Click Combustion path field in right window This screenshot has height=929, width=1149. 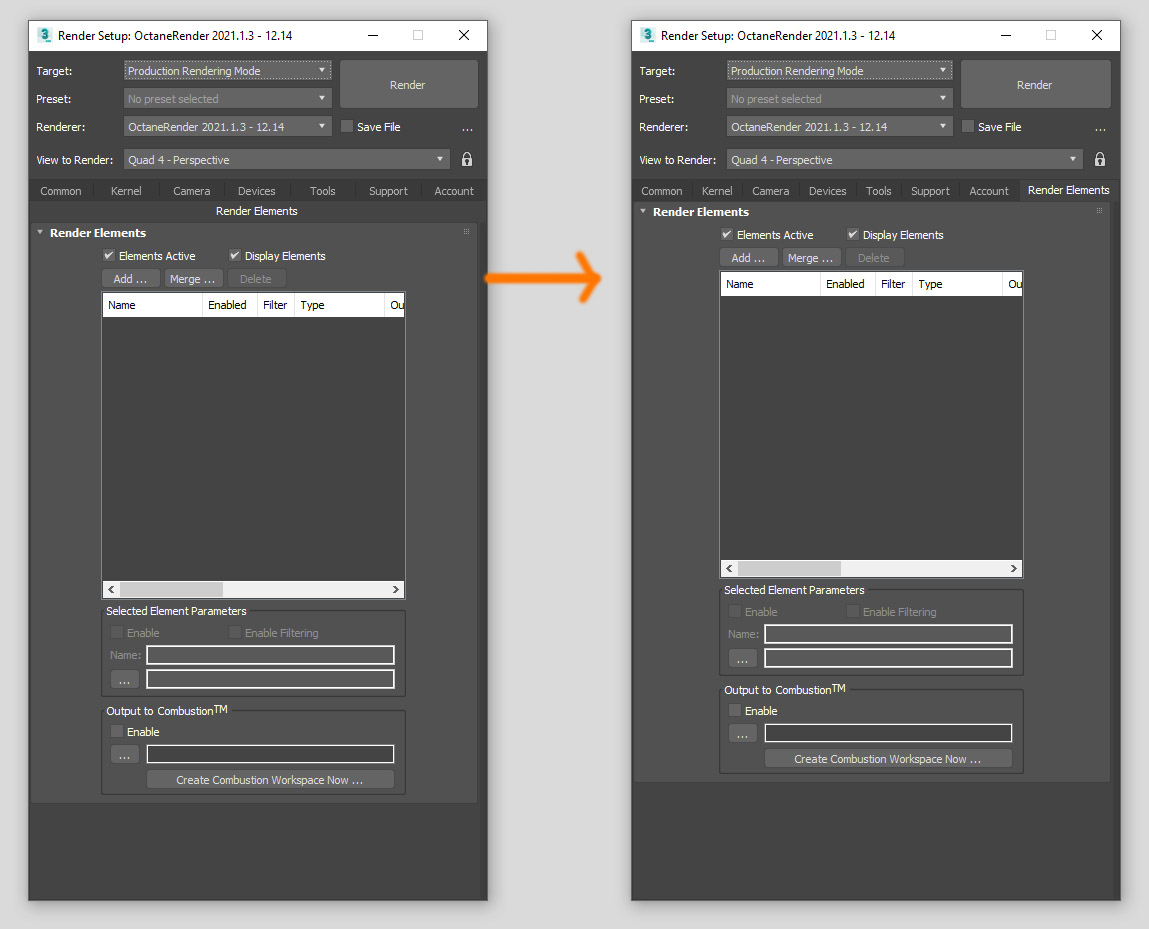tap(888, 733)
